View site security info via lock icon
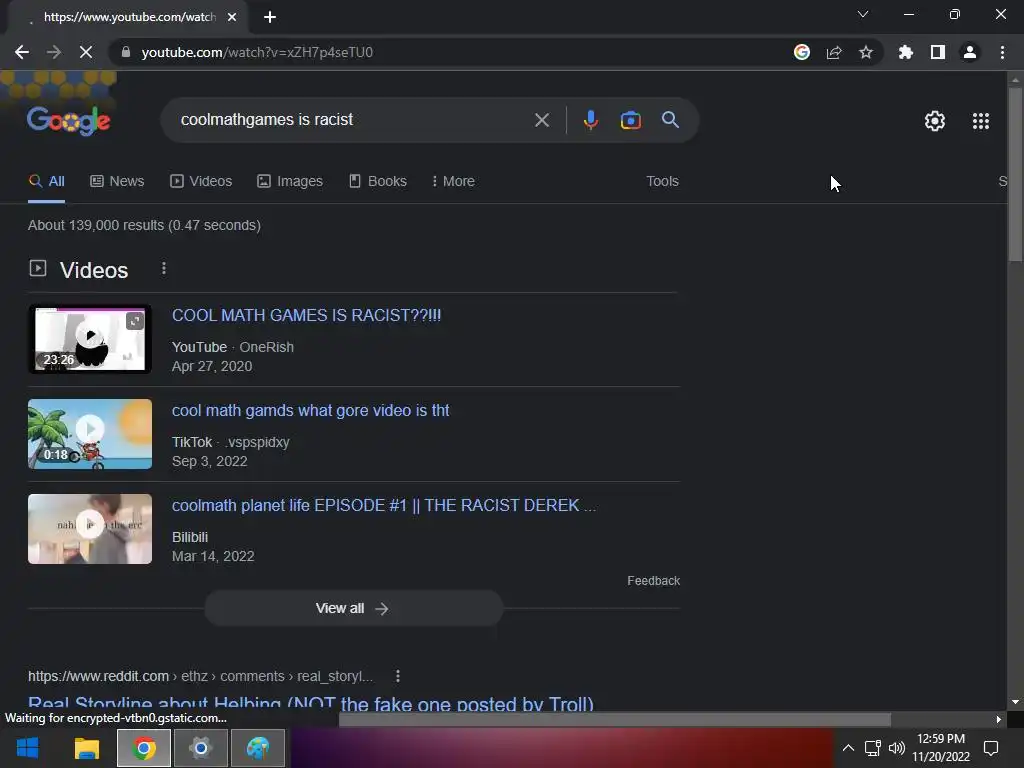 127,52
